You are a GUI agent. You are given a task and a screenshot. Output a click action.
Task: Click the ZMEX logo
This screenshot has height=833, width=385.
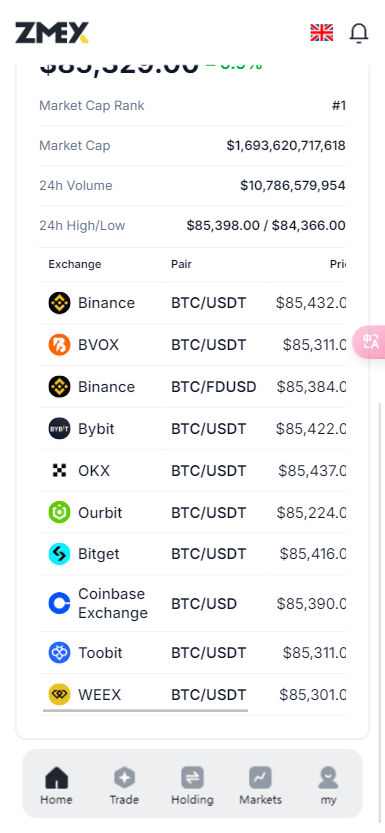(52, 33)
